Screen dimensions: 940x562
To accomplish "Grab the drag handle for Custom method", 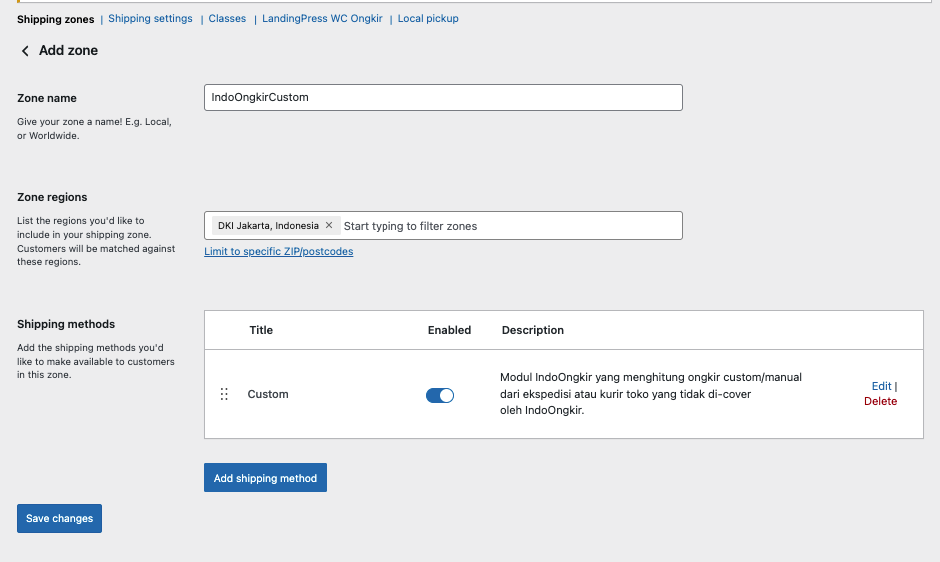I will tap(224, 394).
